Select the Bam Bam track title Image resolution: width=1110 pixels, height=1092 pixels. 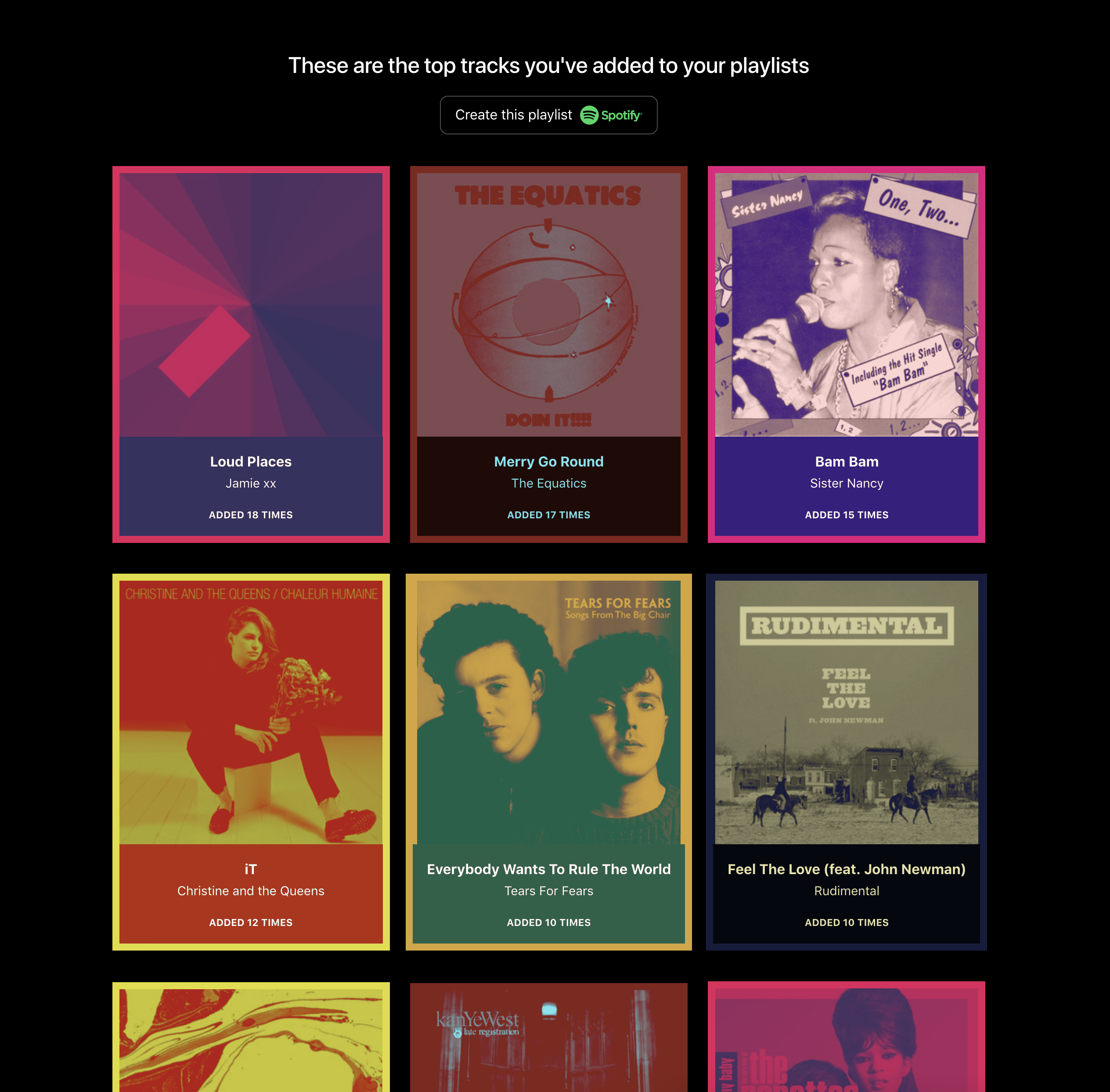846,462
